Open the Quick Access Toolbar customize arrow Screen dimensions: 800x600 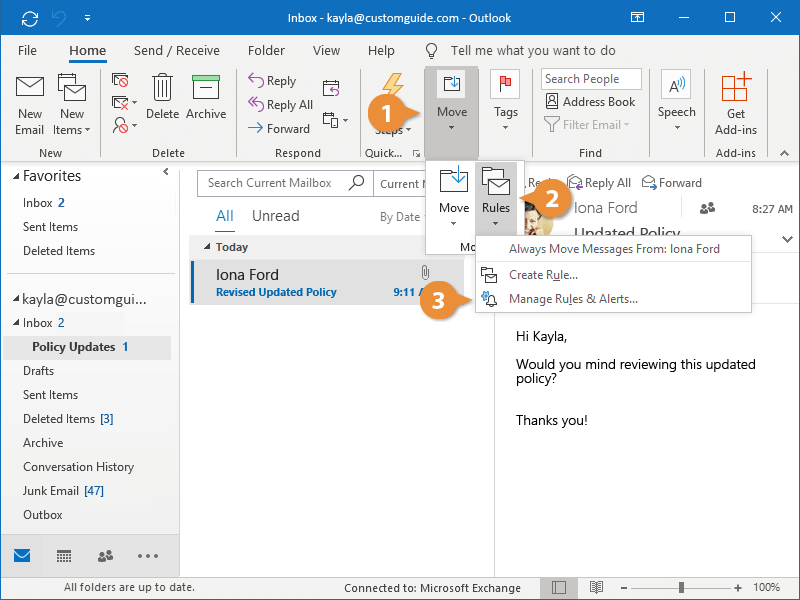(87, 18)
